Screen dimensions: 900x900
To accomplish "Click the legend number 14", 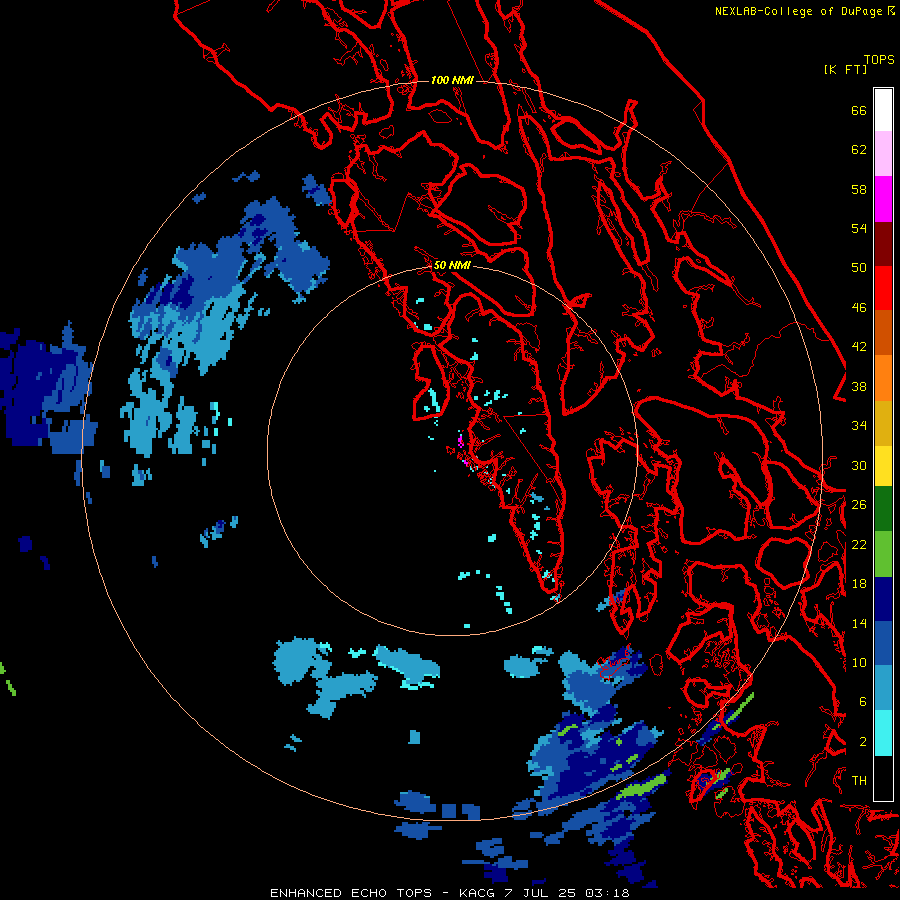I will point(859,623).
